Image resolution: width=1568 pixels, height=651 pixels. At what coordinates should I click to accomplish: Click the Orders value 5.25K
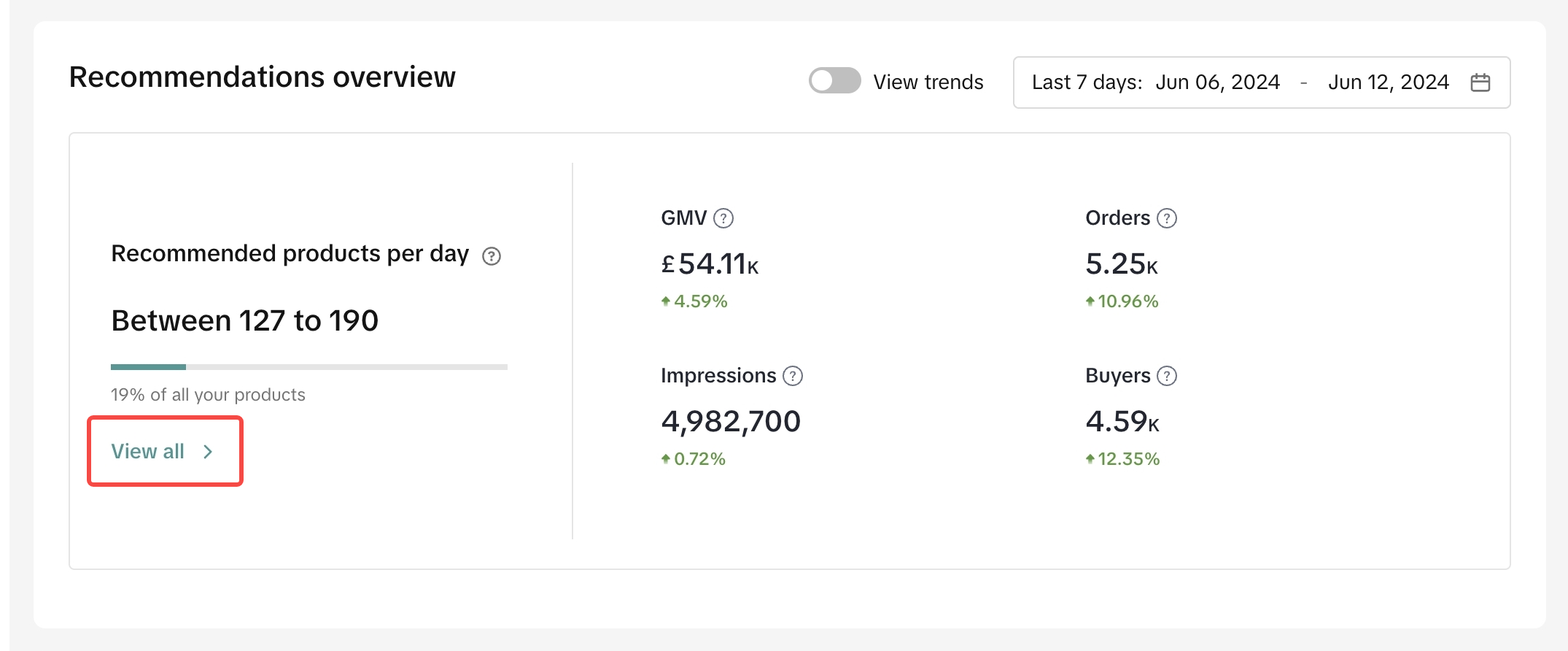pos(1121,264)
